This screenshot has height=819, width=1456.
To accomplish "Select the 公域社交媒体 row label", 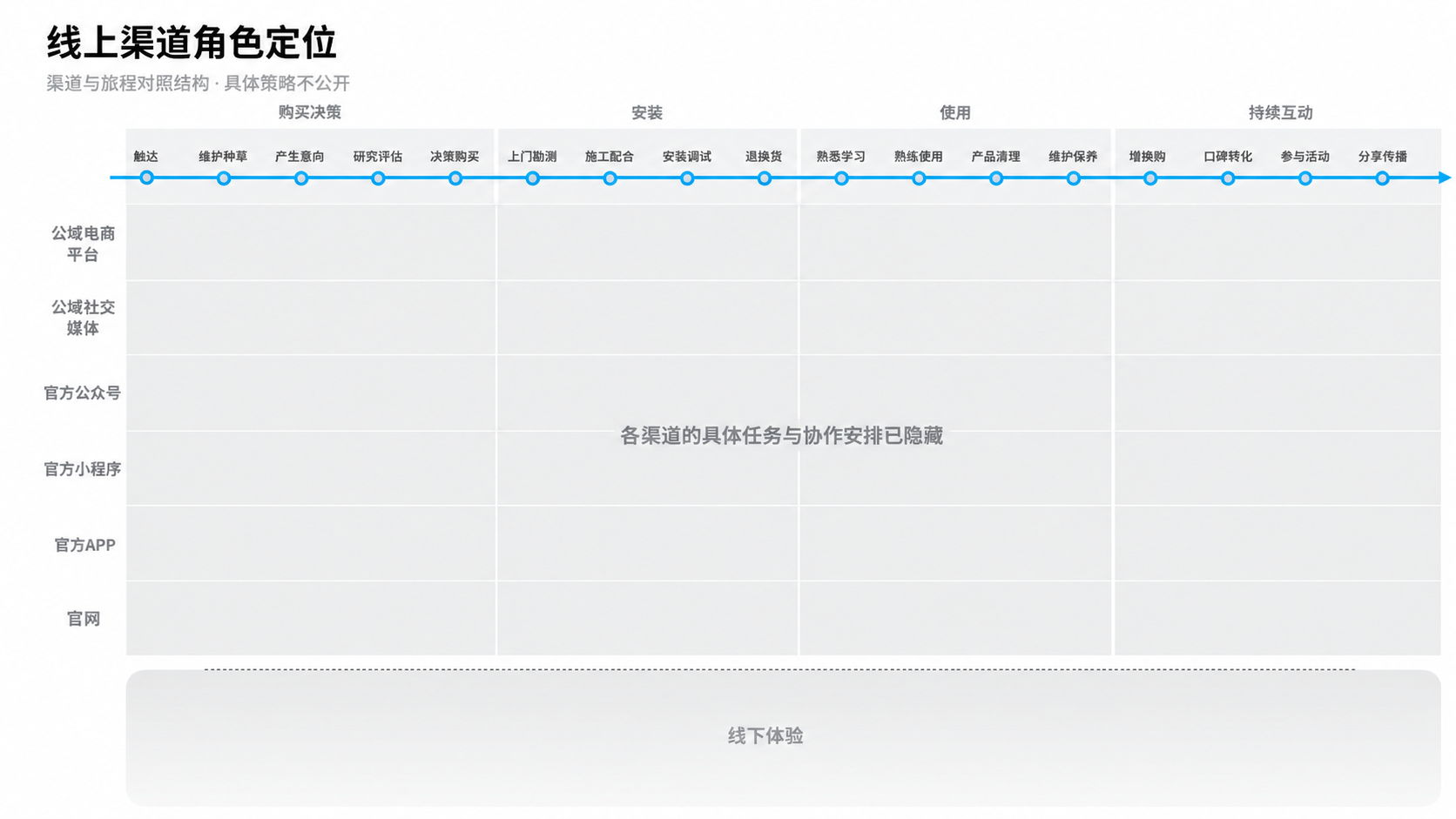I will [x=83, y=318].
